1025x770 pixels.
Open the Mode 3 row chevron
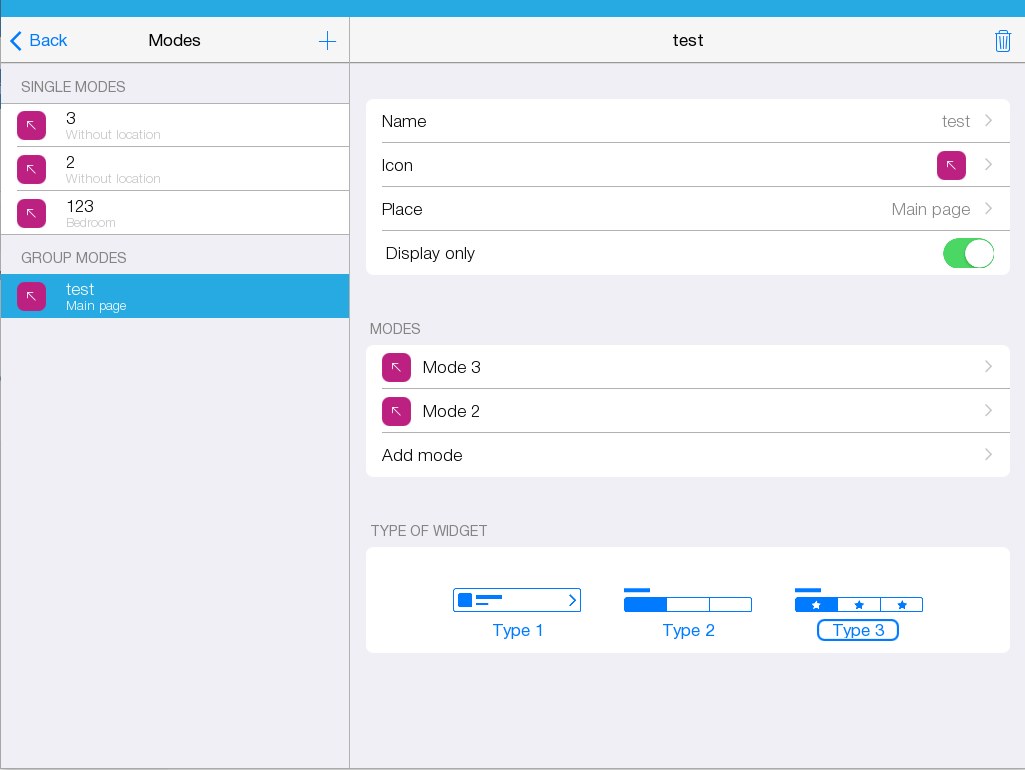[x=988, y=367]
